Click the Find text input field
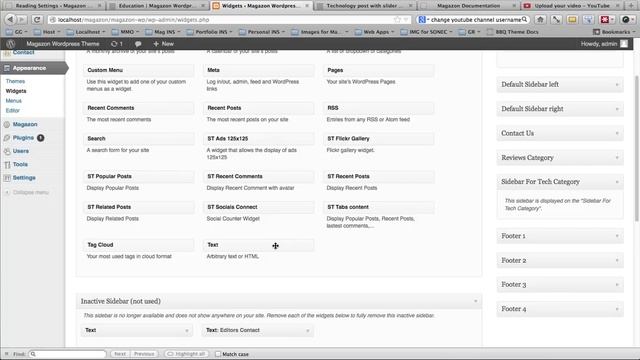The image size is (640, 360). tap(67, 354)
